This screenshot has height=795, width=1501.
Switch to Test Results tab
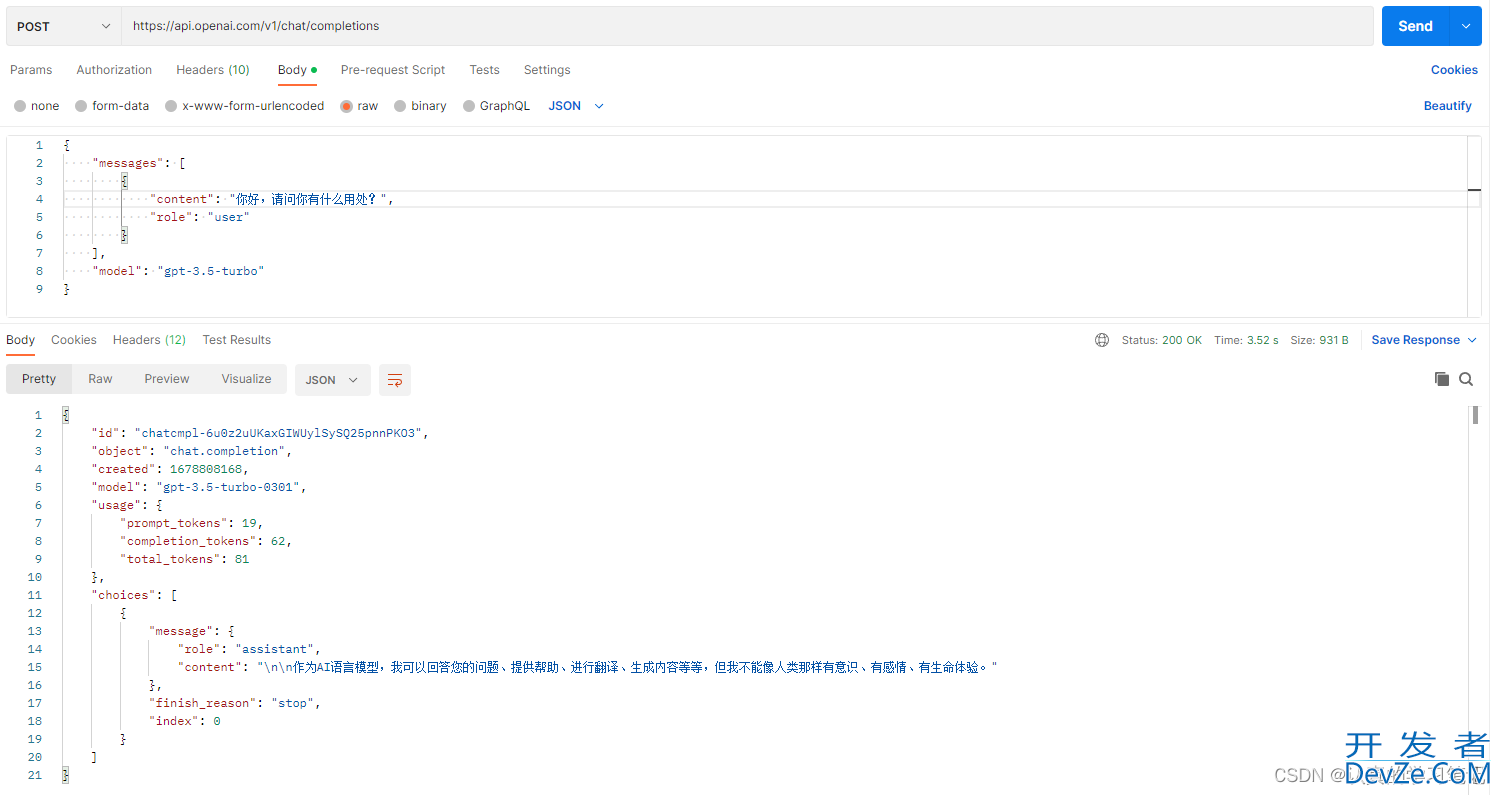[x=236, y=340]
